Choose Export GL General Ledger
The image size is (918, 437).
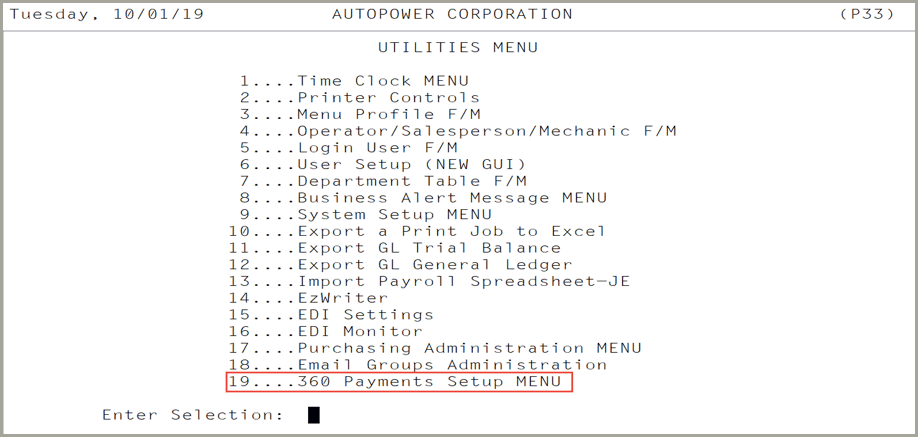click(400, 265)
